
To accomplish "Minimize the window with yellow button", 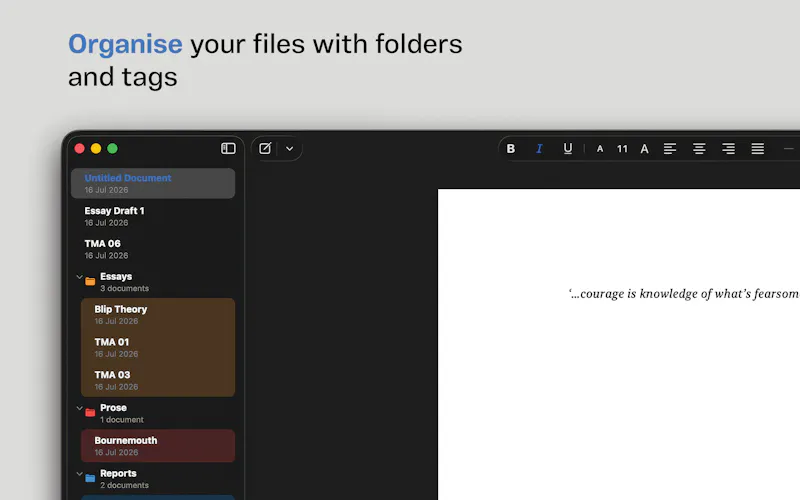I will point(96,148).
